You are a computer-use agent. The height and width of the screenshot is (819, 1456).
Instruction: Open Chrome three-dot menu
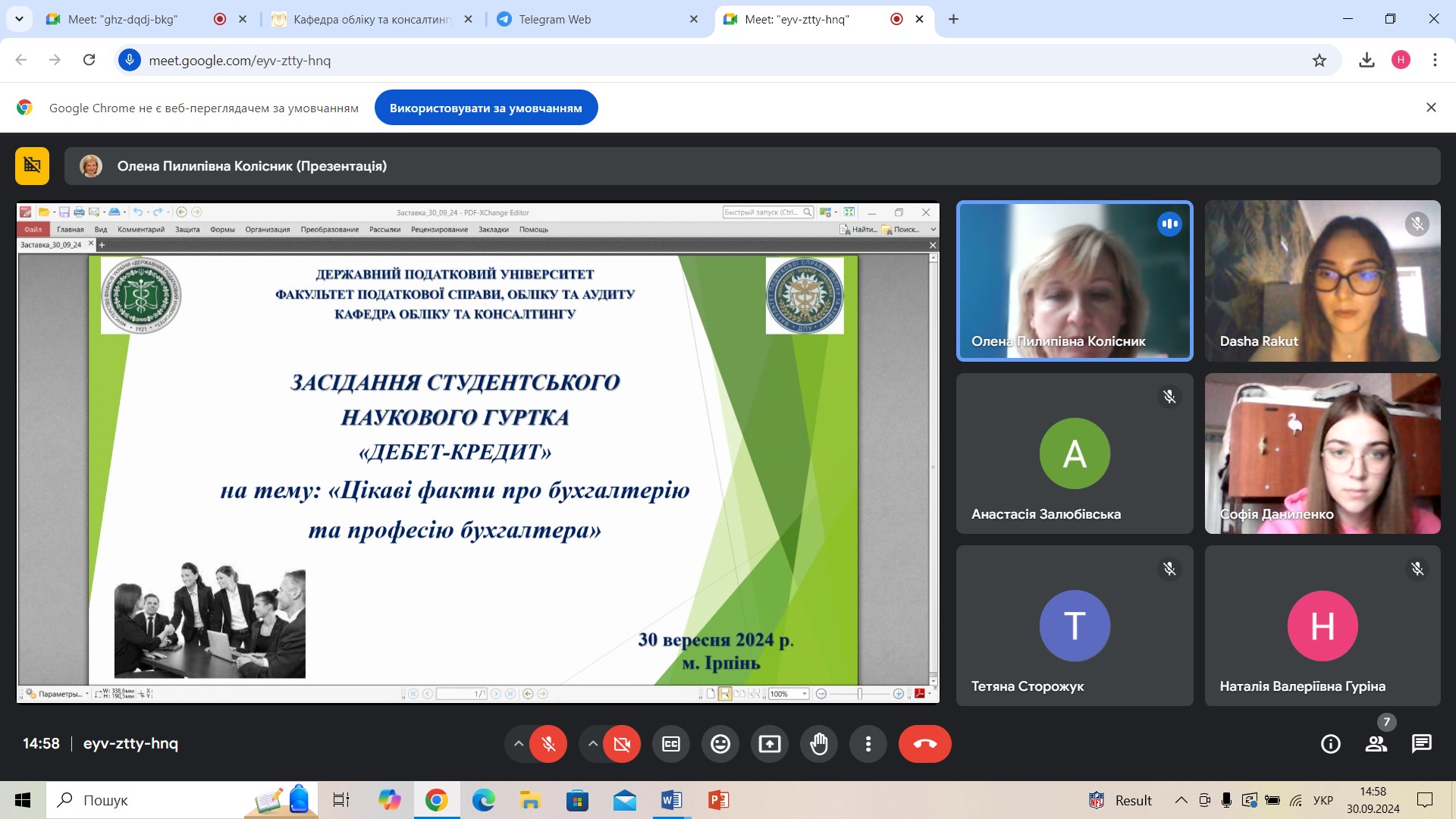[x=1435, y=60]
